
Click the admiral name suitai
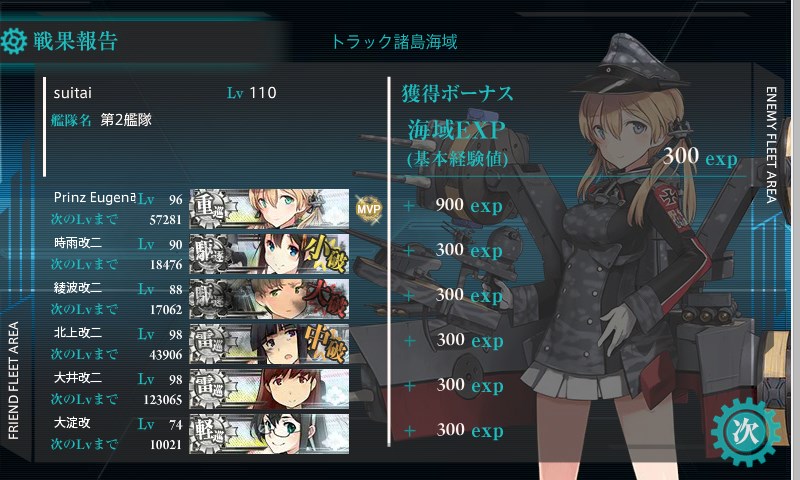point(72,93)
